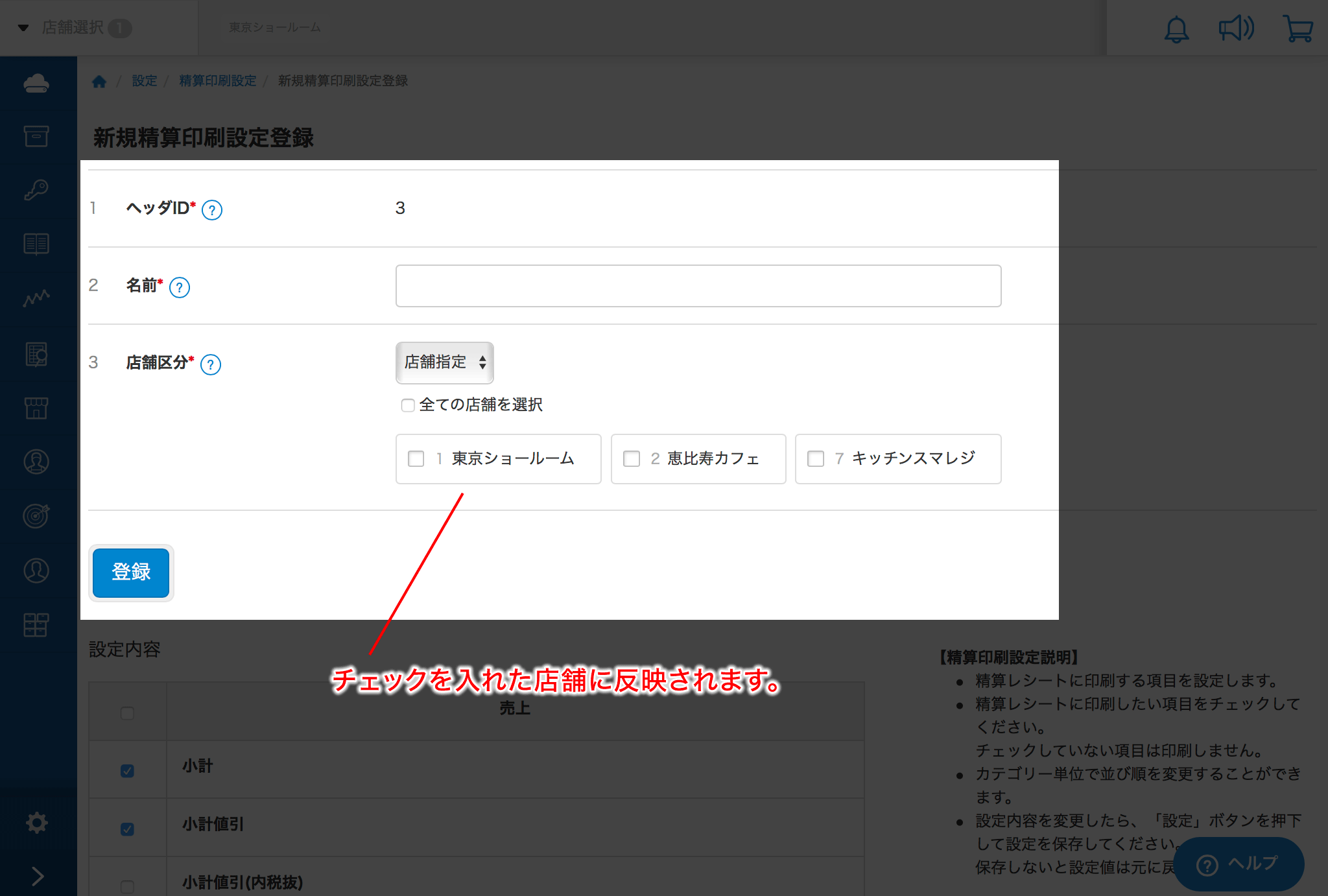The width and height of the screenshot is (1328, 896).
Task: Open the key sidebar icon
Action: tap(36, 191)
